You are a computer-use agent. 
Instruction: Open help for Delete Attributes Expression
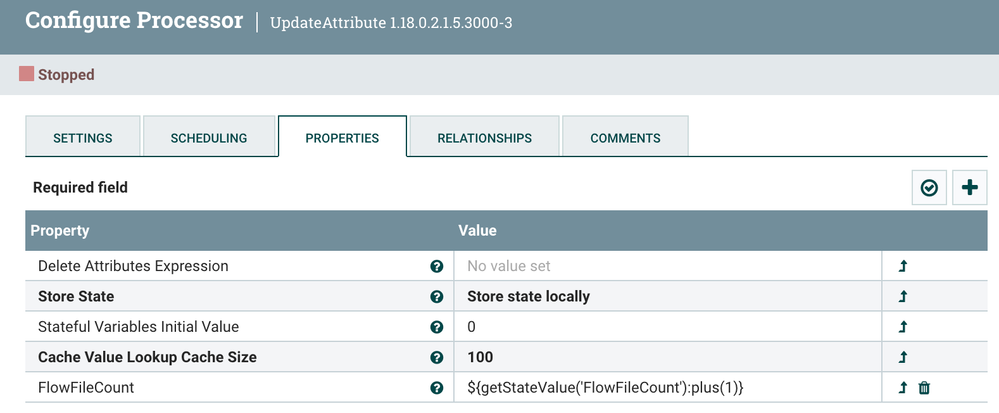(x=437, y=267)
